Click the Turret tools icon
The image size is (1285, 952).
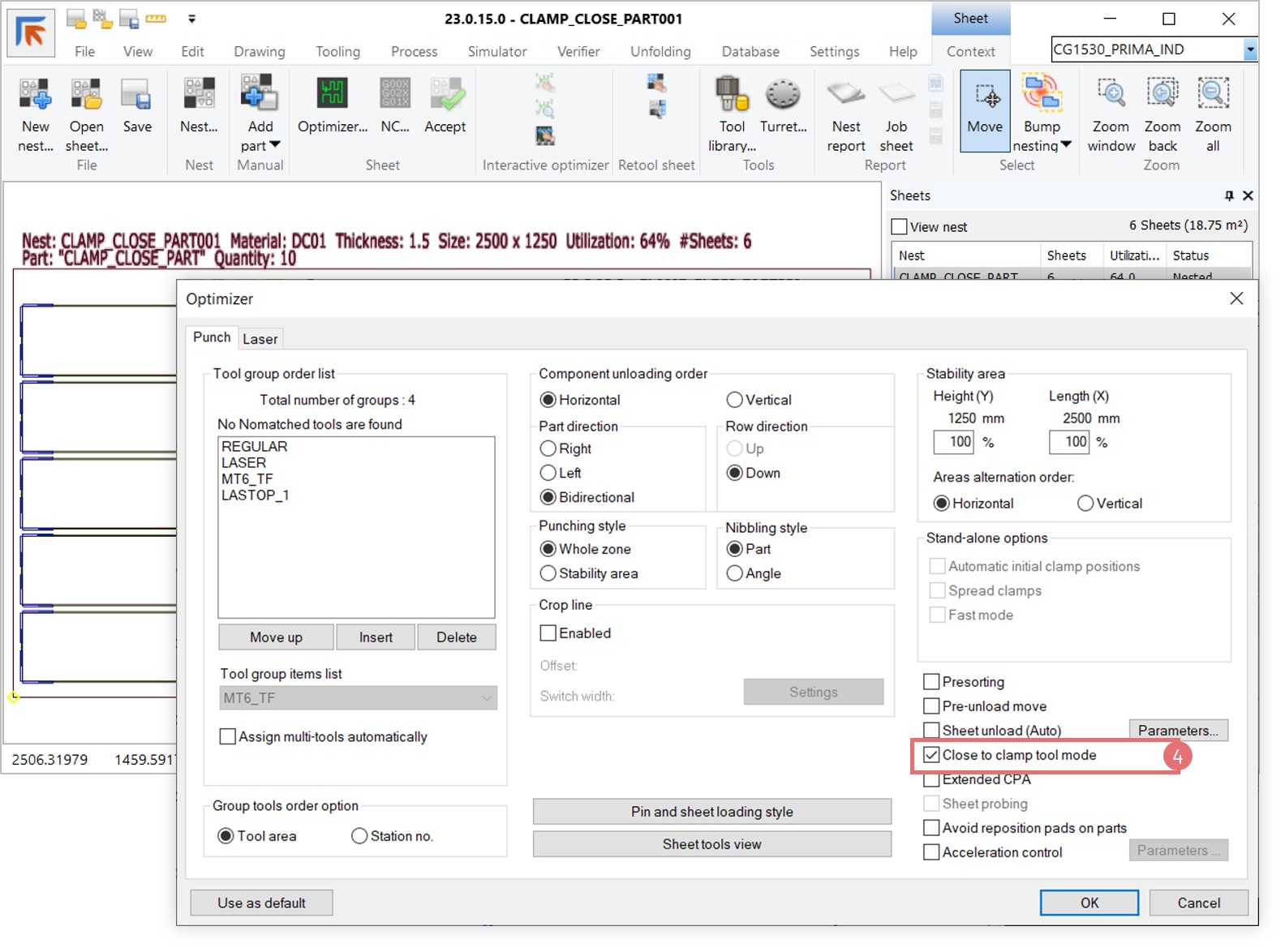(783, 96)
